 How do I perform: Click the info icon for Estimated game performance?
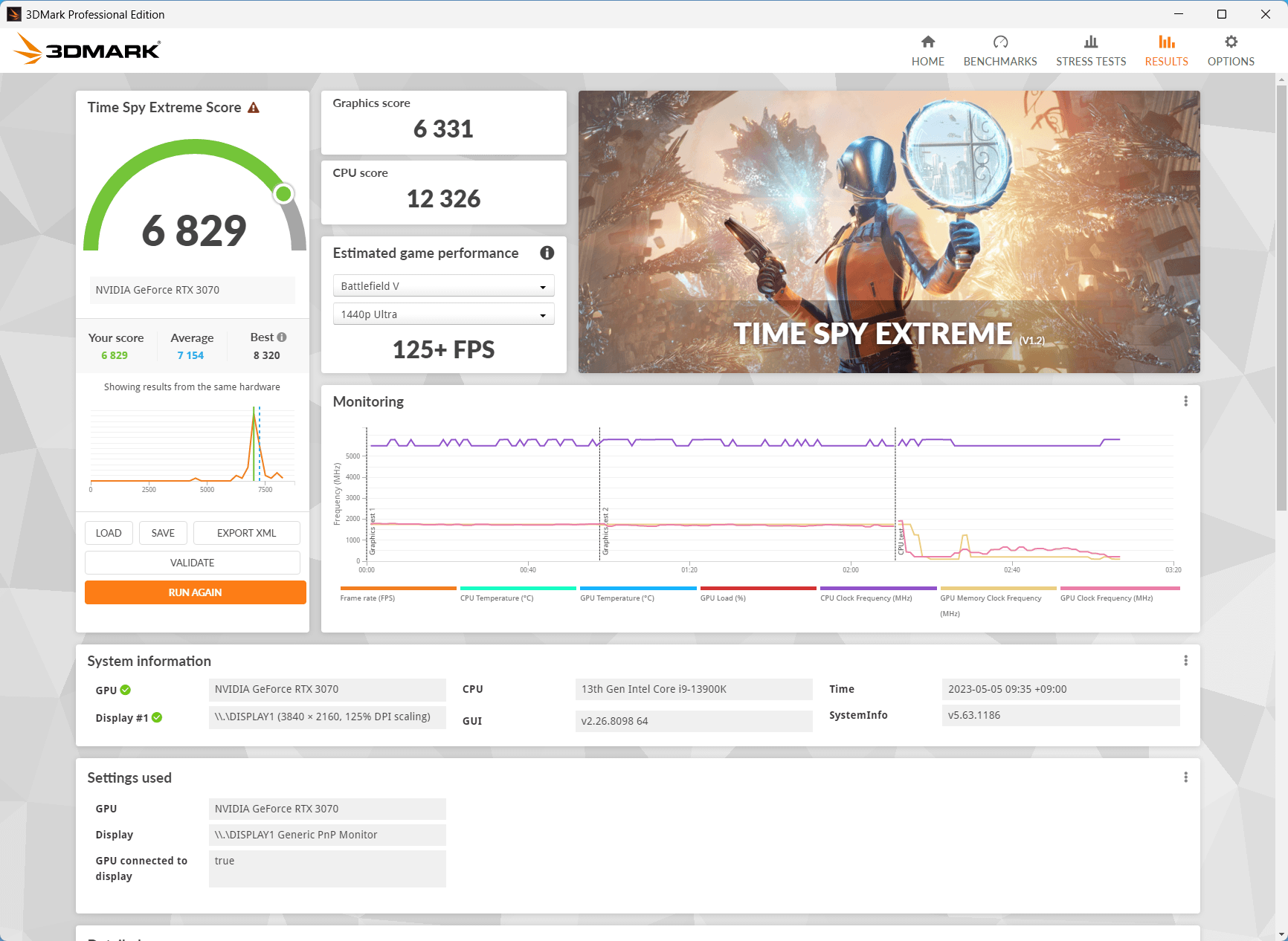coord(547,253)
